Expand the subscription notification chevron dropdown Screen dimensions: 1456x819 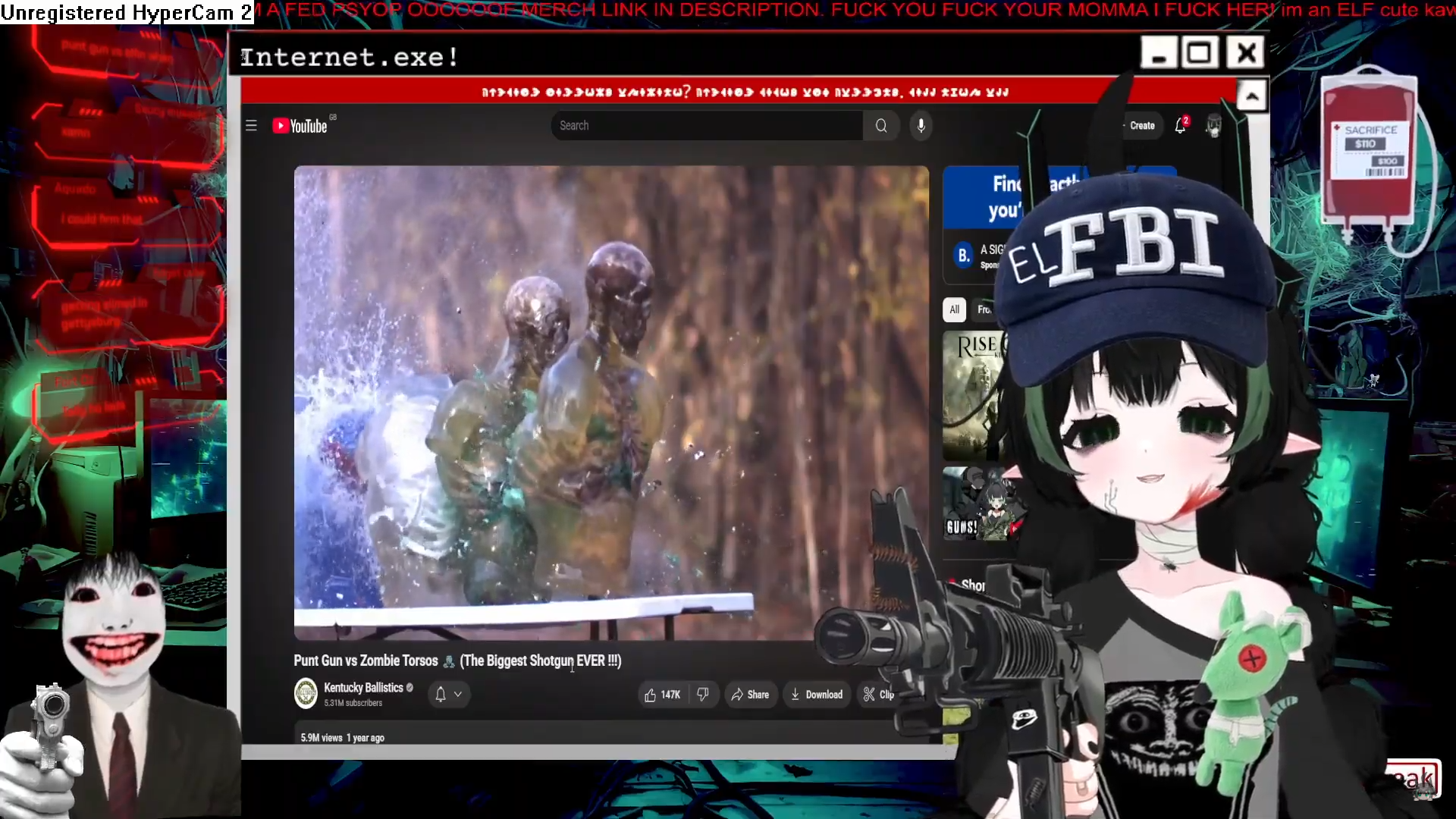click(458, 694)
